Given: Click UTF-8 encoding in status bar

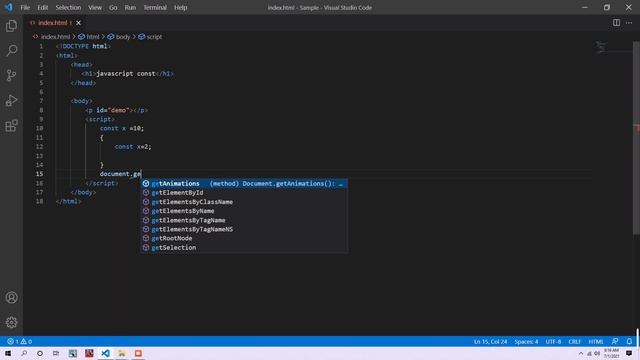Looking at the screenshot, I should 553,341.
